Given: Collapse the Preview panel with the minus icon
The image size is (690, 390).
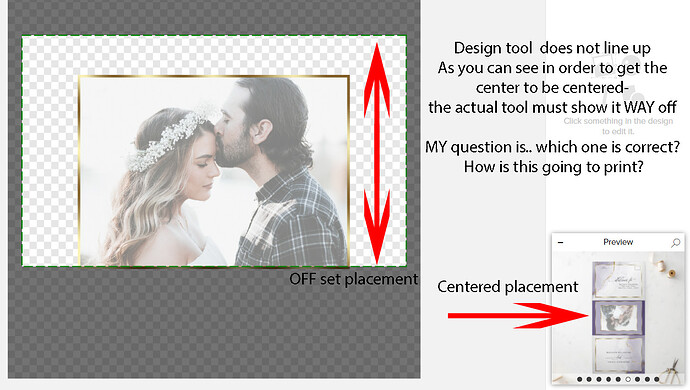Looking at the screenshot, I should point(561,243).
